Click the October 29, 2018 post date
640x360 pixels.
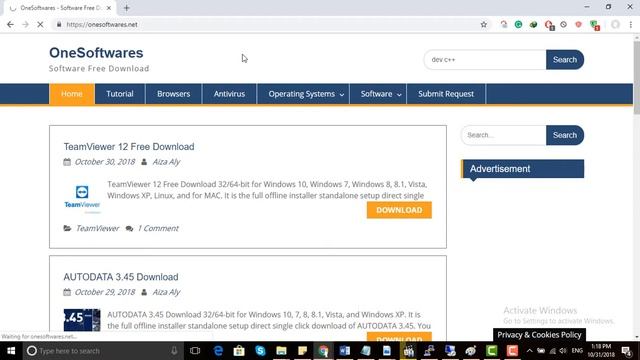(x=104, y=292)
